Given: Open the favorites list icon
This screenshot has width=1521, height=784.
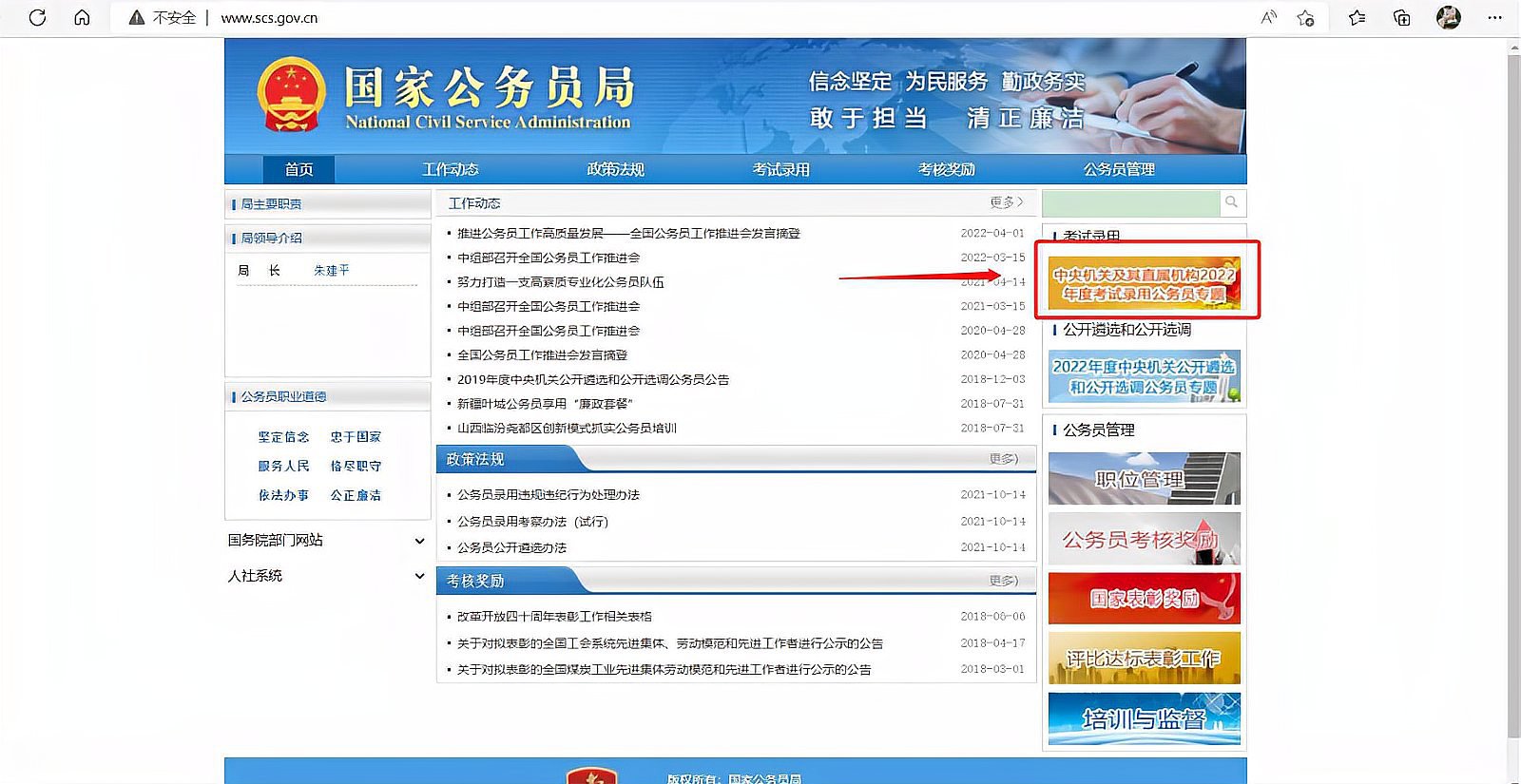Looking at the screenshot, I should [x=1357, y=17].
